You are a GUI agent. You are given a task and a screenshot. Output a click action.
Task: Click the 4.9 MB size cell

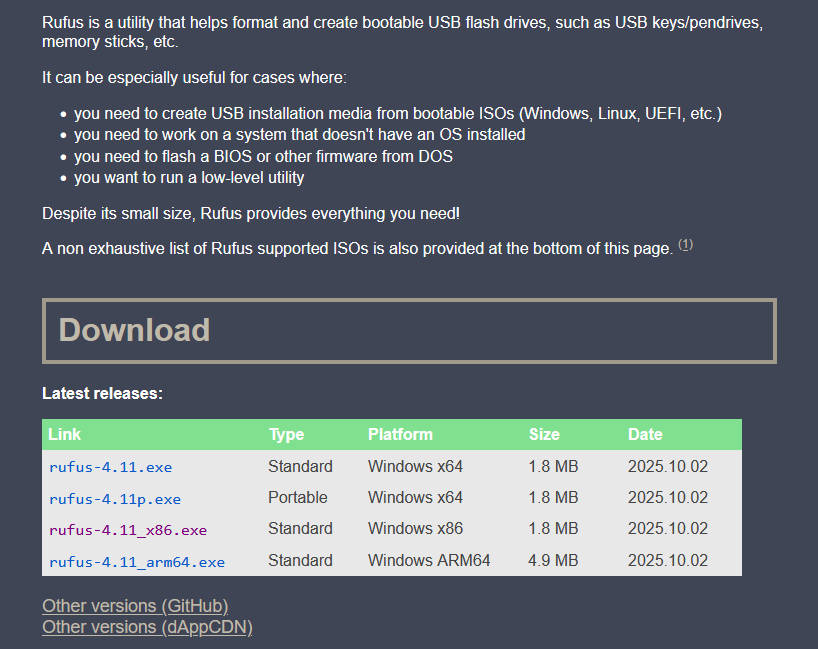[553, 560]
